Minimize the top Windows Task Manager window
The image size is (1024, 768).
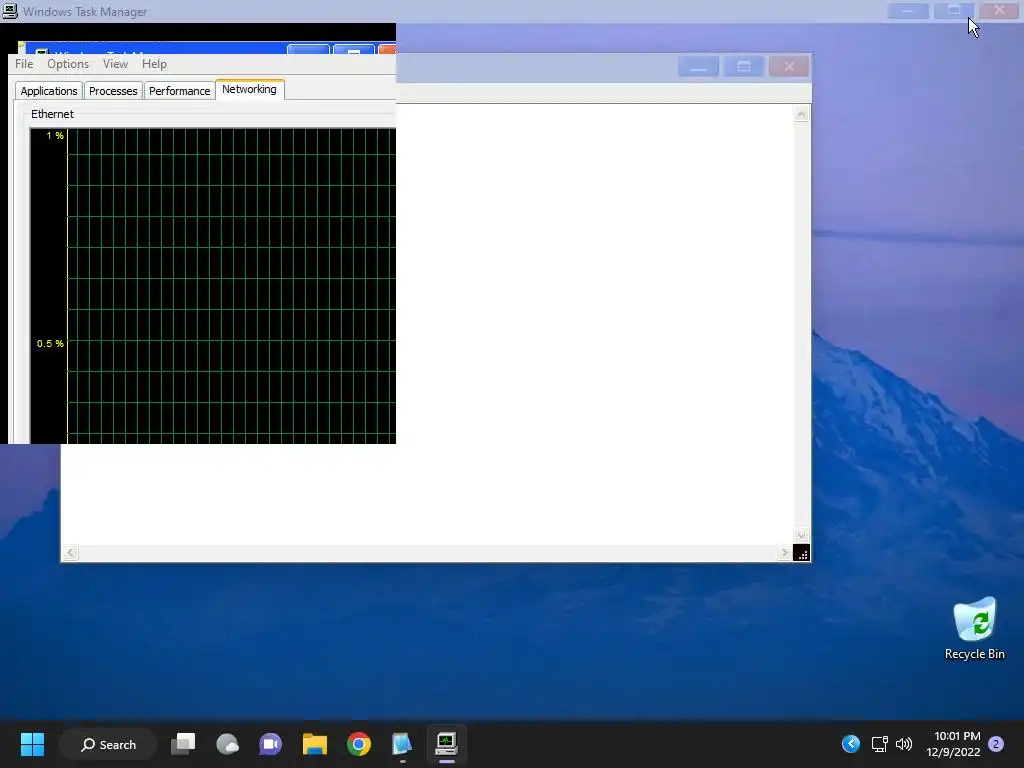tap(908, 10)
